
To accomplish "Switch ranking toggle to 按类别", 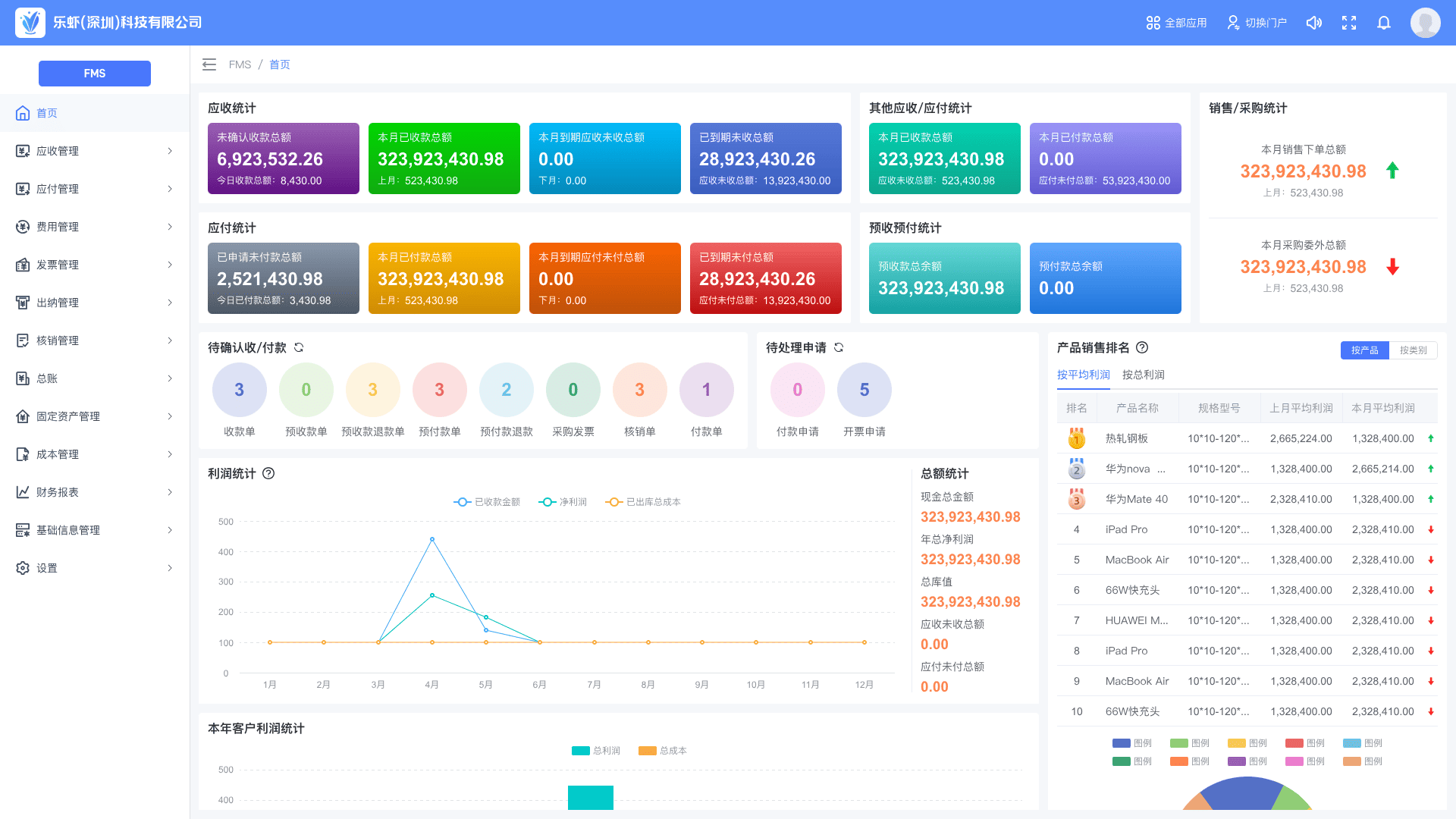I will 1413,350.
